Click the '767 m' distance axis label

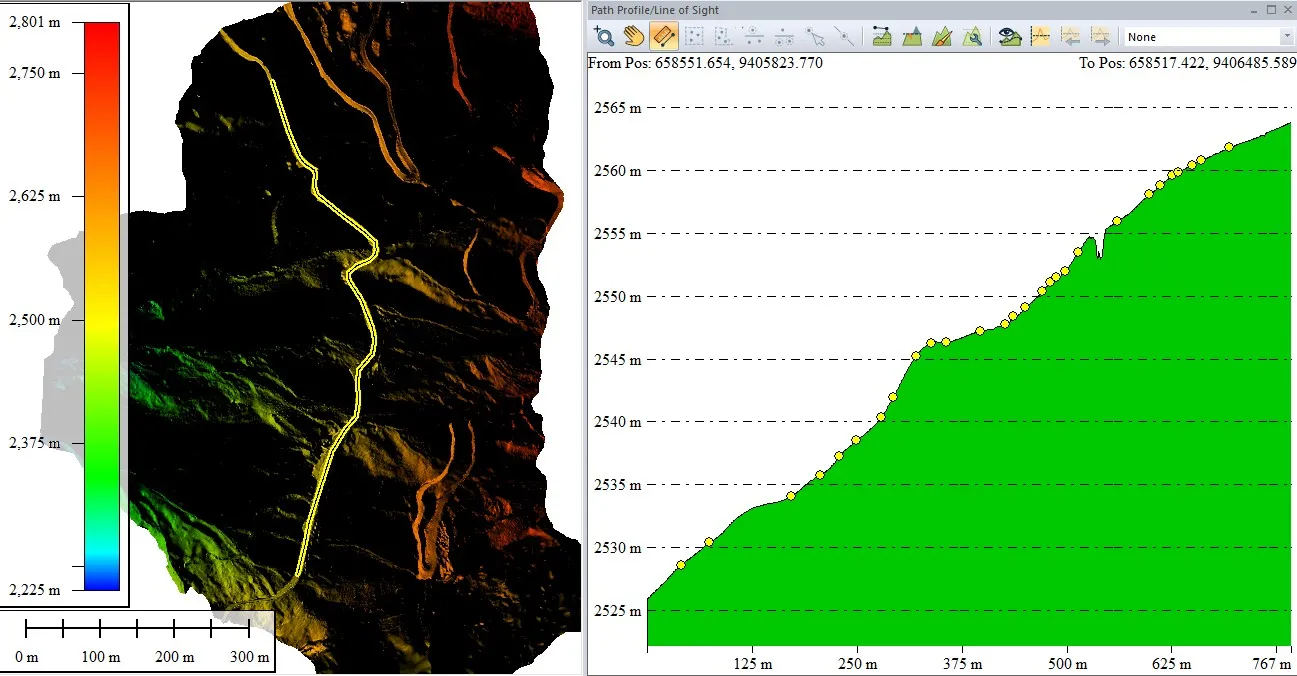1271,663
